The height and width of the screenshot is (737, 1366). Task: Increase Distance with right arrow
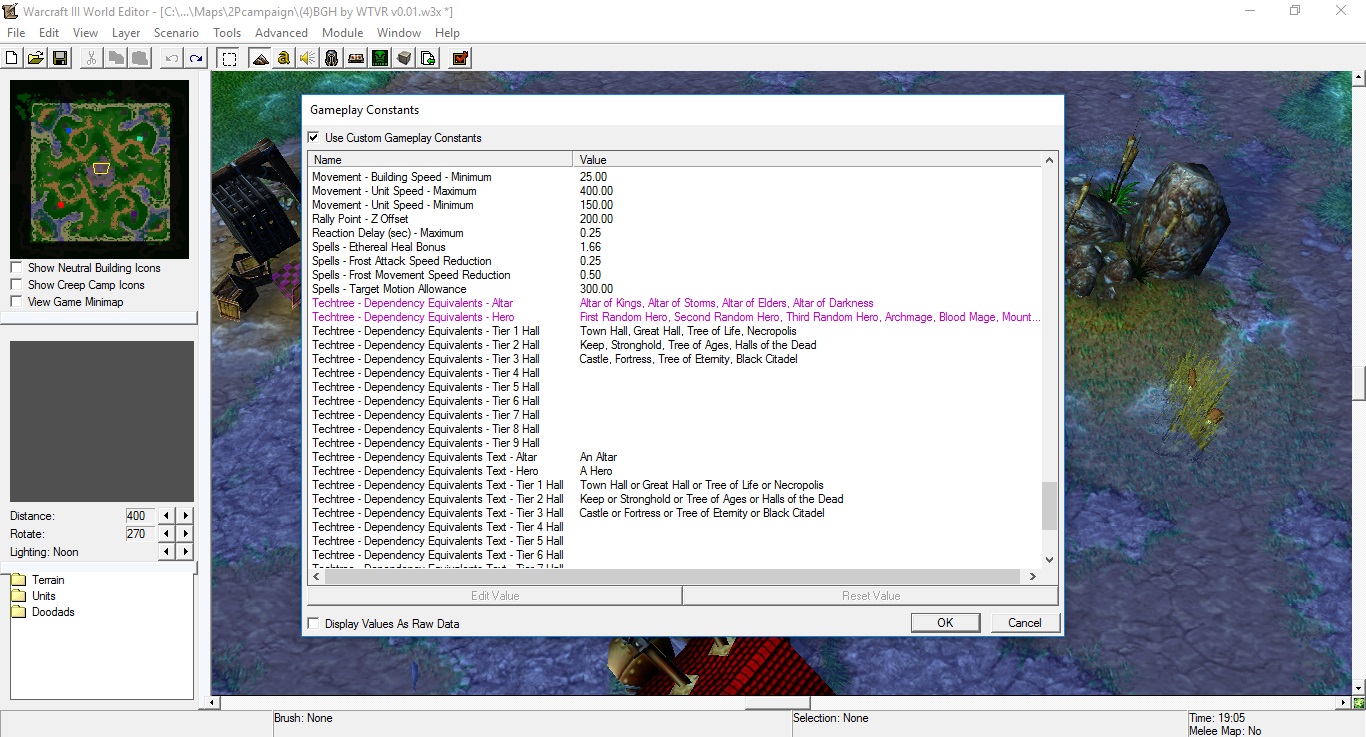(185, 516)
